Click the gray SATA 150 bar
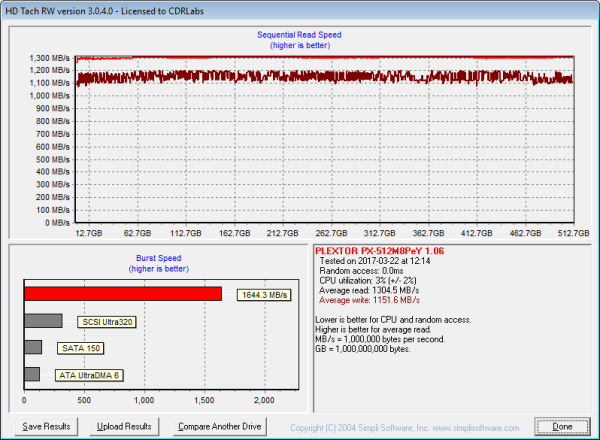Image resolution: width=600 pixels, height=440 pixels. (33, 347)
